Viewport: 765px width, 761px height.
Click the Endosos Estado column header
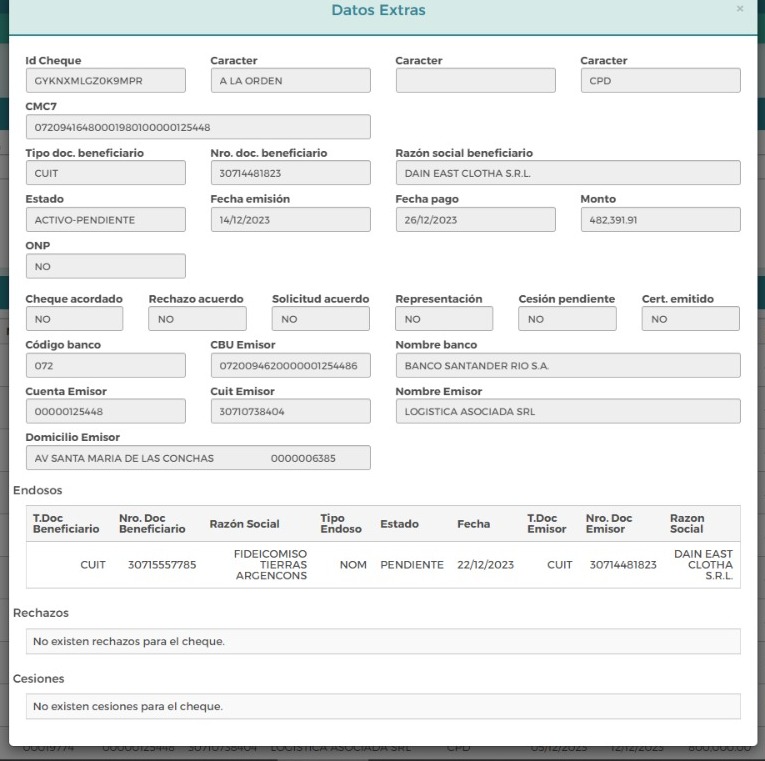(399, 523)
